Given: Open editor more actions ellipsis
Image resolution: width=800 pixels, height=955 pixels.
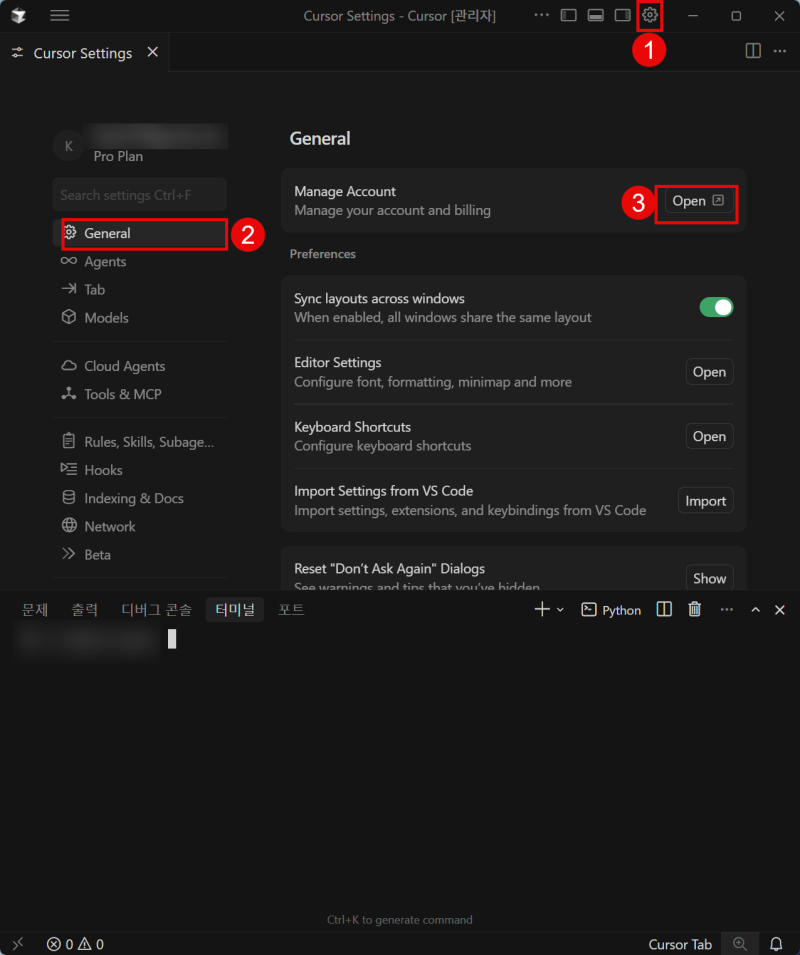Looking at the screenshot, I should coord(780,51).
